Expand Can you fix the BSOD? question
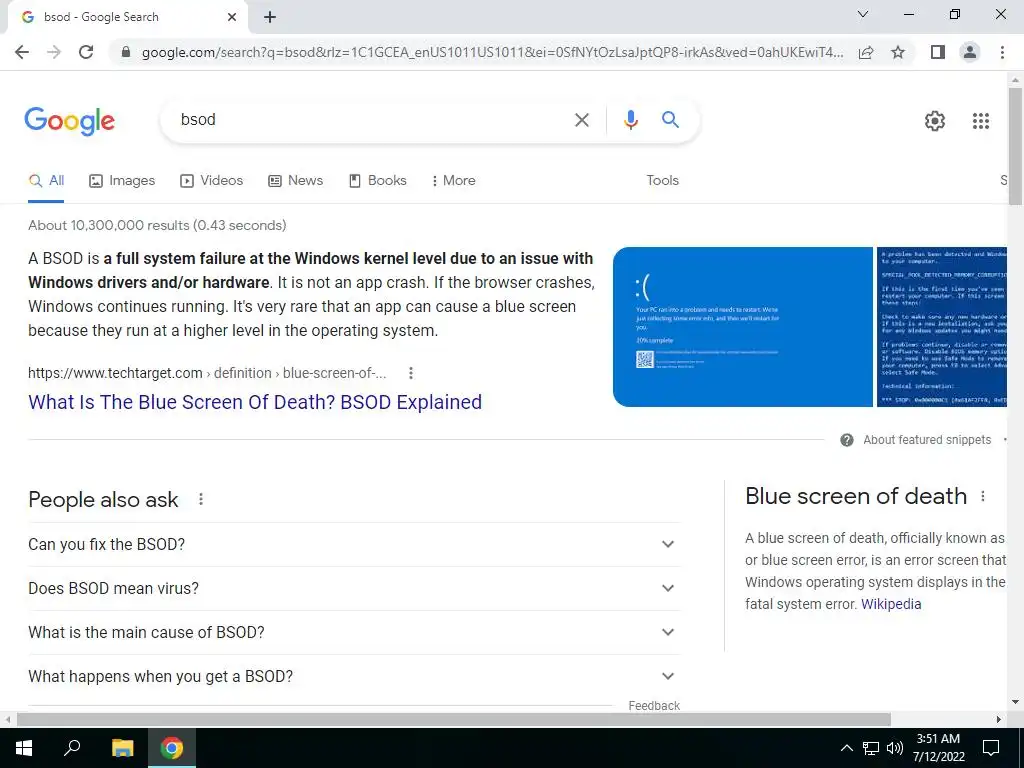The width and height of the screenshot is (1024, 768). tap(354, 544)
